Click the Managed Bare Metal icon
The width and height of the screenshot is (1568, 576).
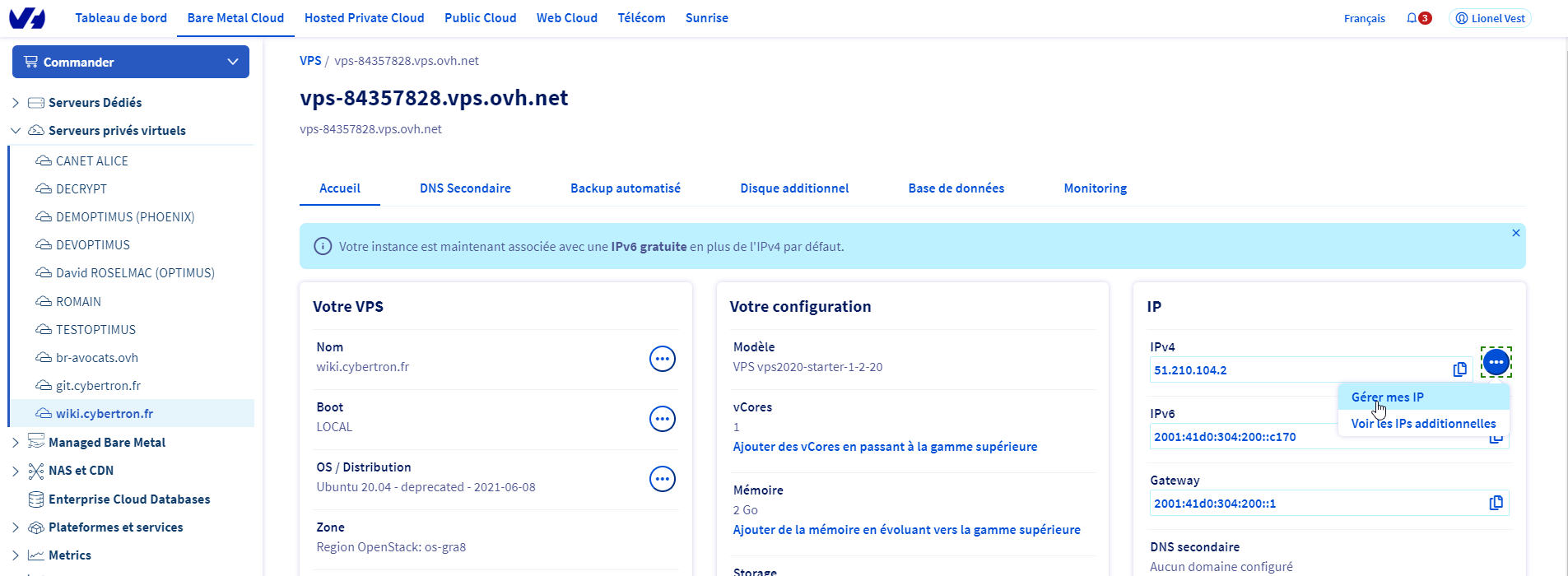click(x=36, y=442)
